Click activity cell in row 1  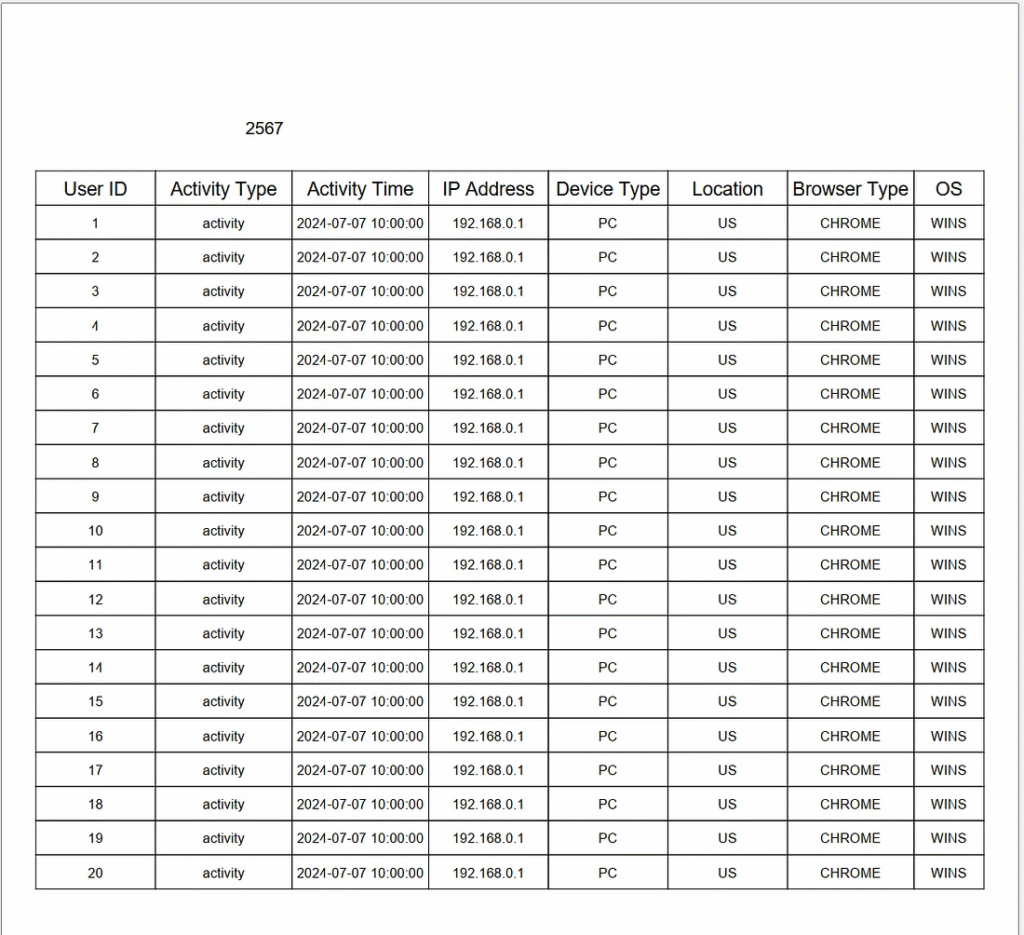tap(223, 223)
